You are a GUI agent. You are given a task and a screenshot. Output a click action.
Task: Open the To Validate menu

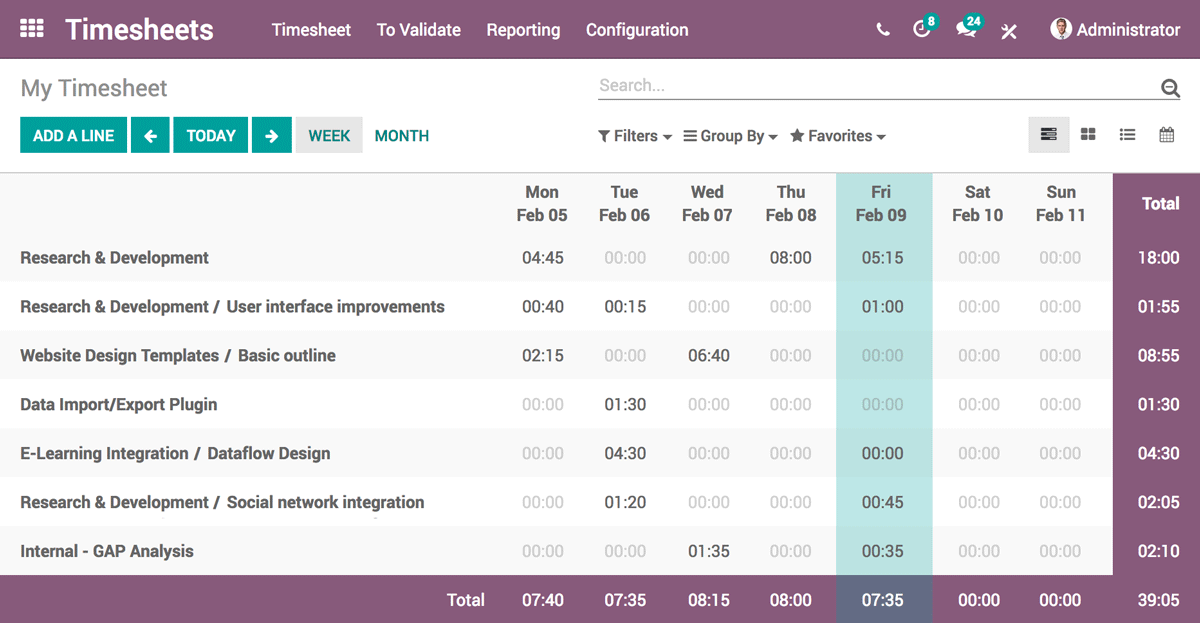pos(418,30)
